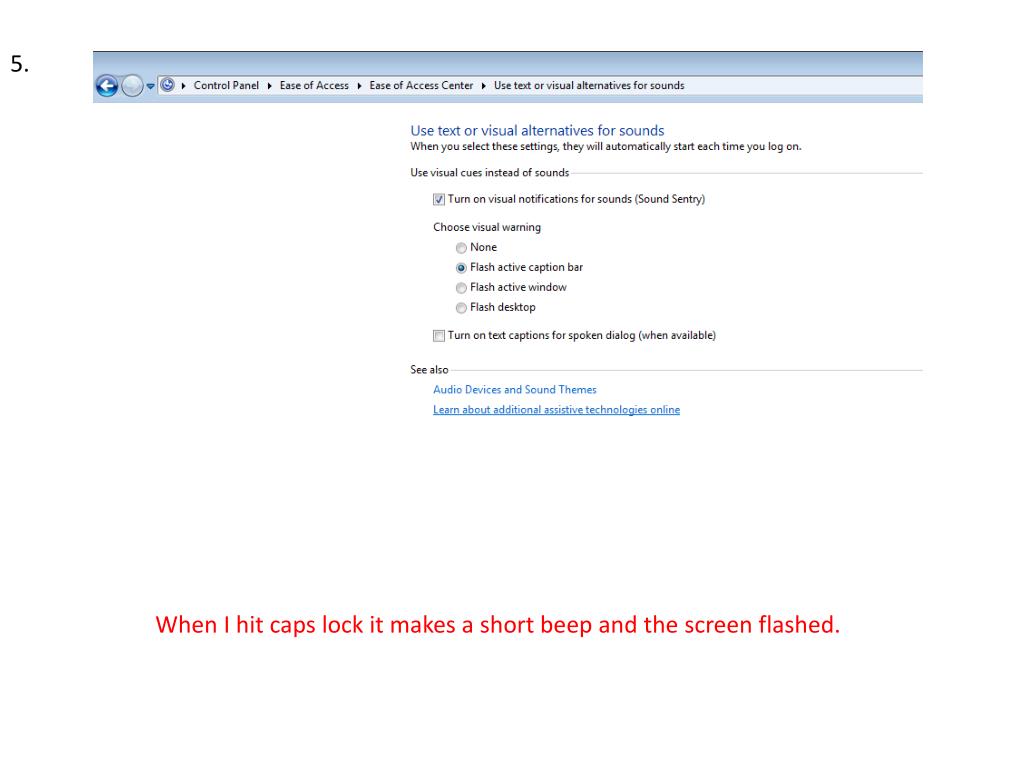Click the blue Back arrow button
Image resolution: width=1024 pixels, height=768 pixels.
coord(106,86)
